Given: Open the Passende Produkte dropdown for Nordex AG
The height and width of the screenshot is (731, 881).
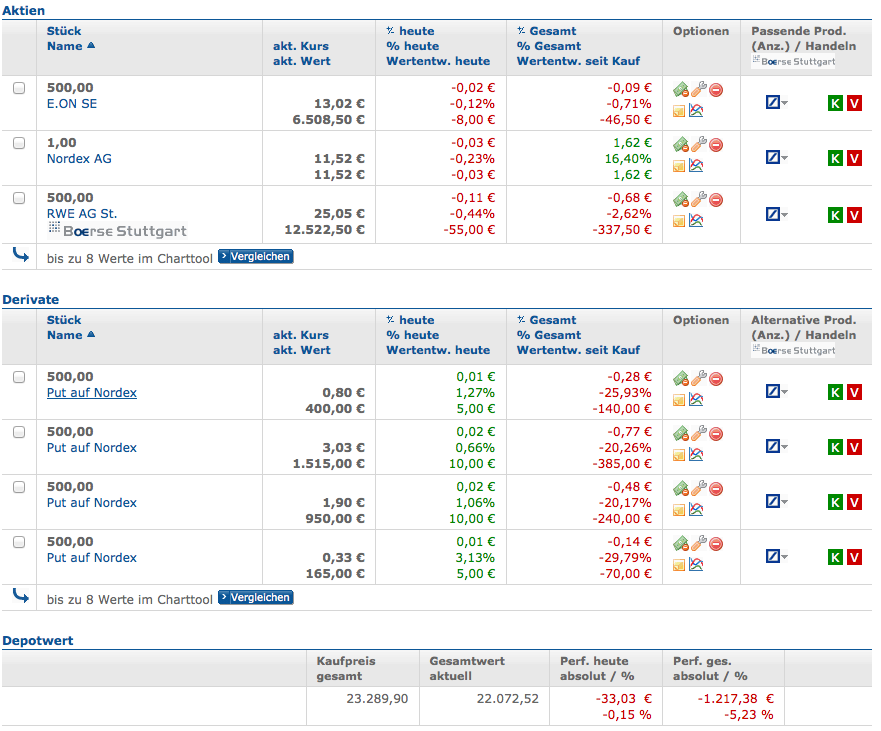Looking at the screenshot, I should tap(775, 157).
